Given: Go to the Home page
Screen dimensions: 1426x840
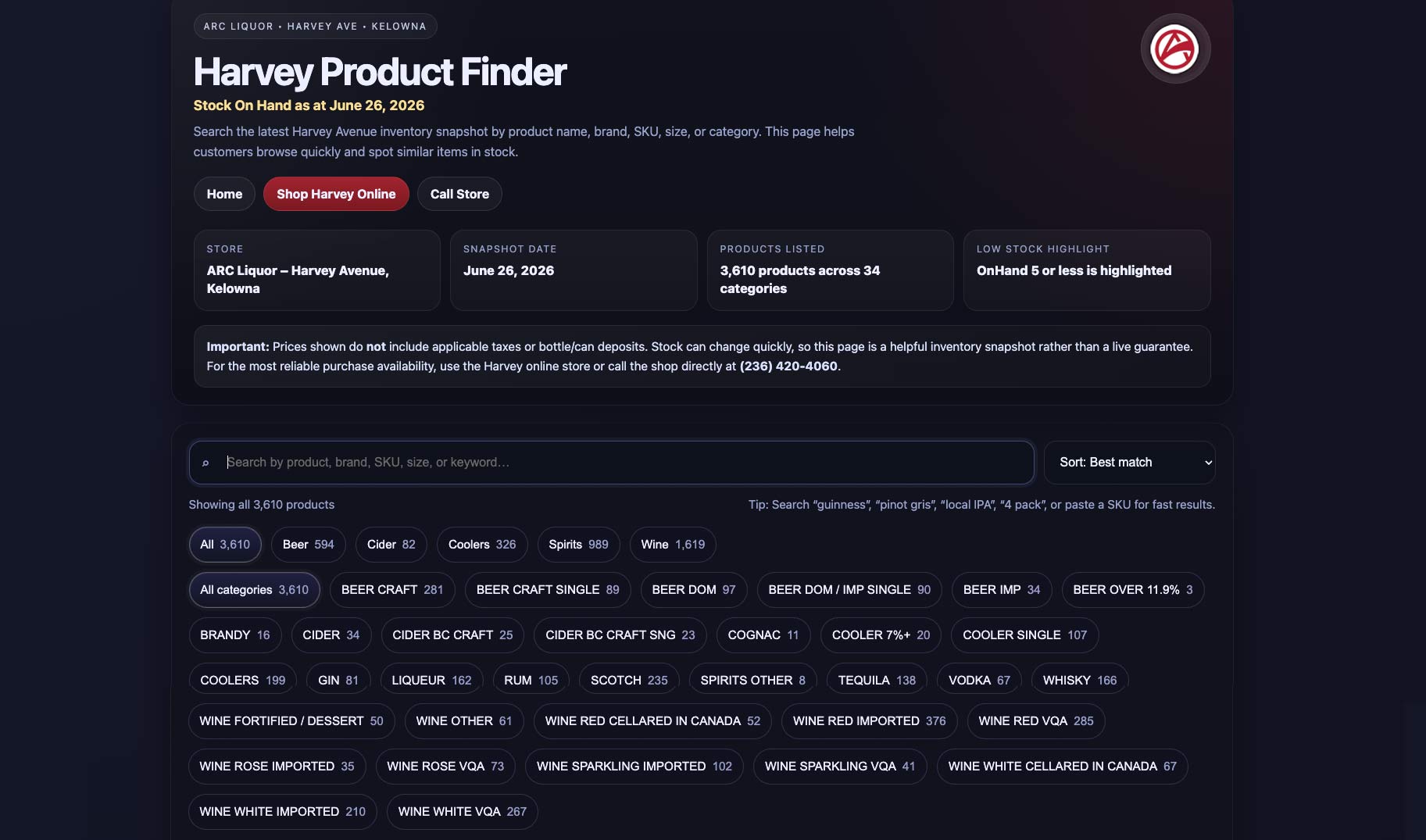Looking at the screenshot, I should 224,194.
